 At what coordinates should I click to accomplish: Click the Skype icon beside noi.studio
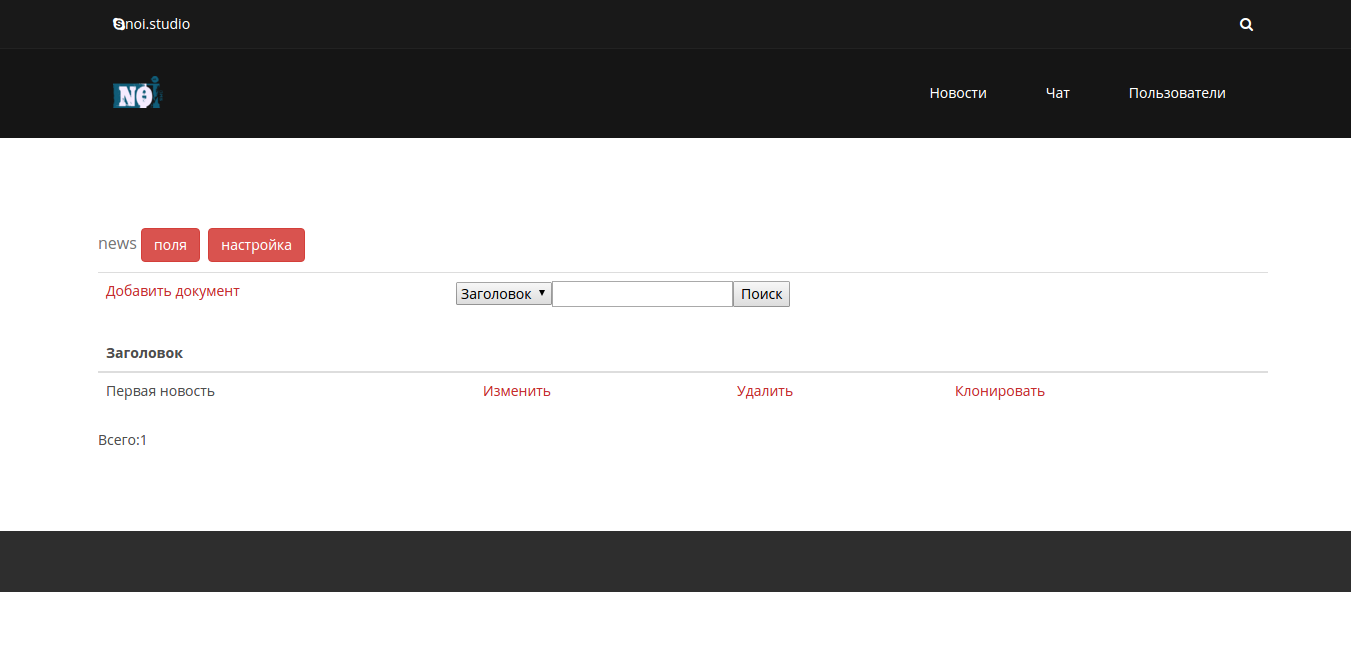(118, 25)
